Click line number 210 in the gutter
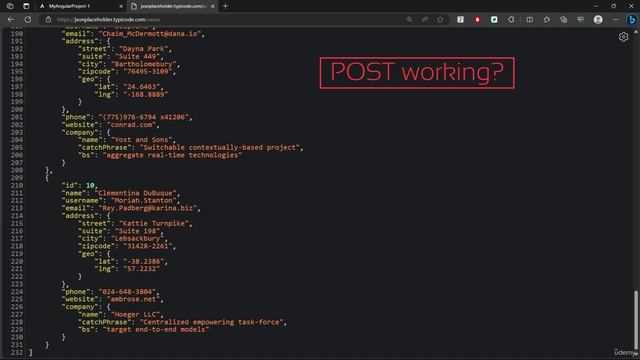 pos(17,185)
